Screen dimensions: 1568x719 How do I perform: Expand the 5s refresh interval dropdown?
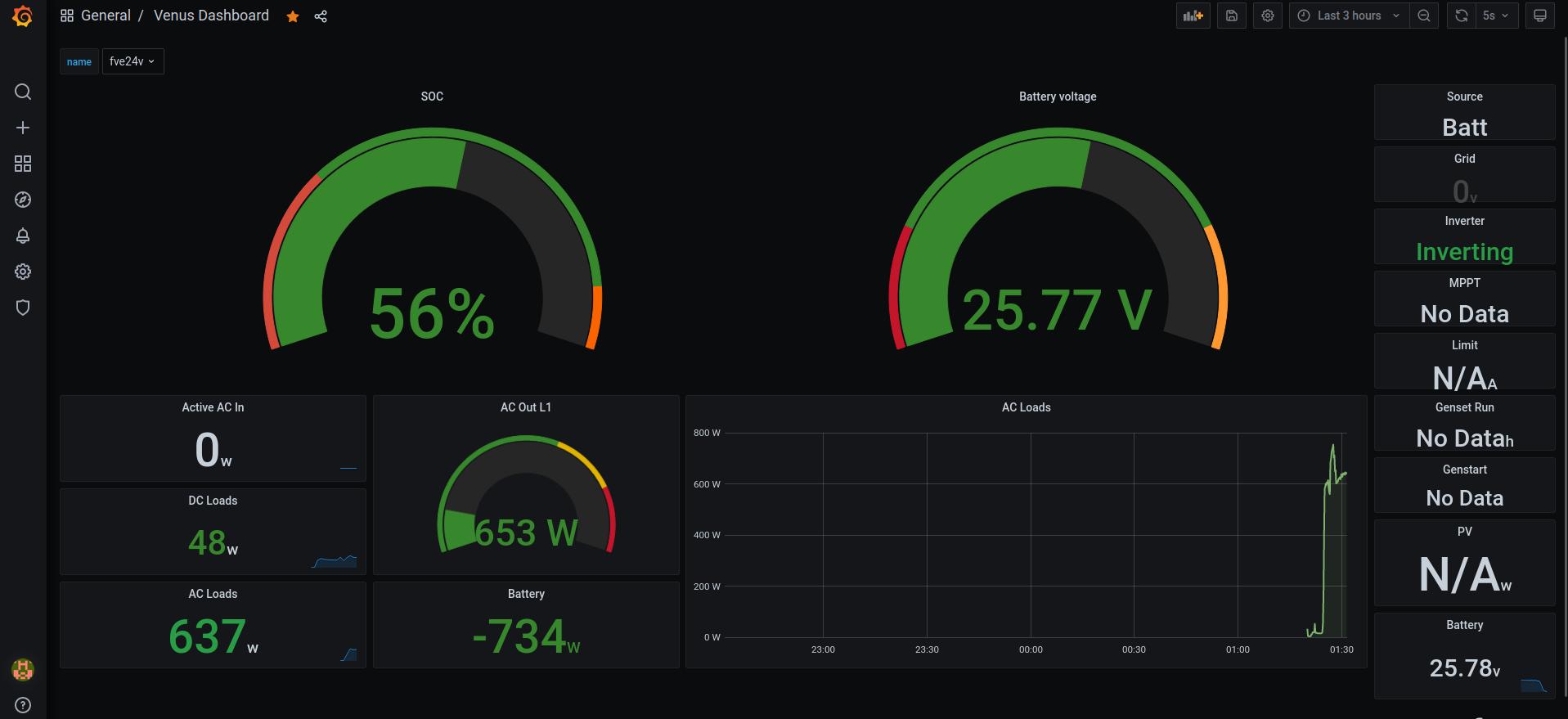pyautogui.click(x=1494, y=16)
